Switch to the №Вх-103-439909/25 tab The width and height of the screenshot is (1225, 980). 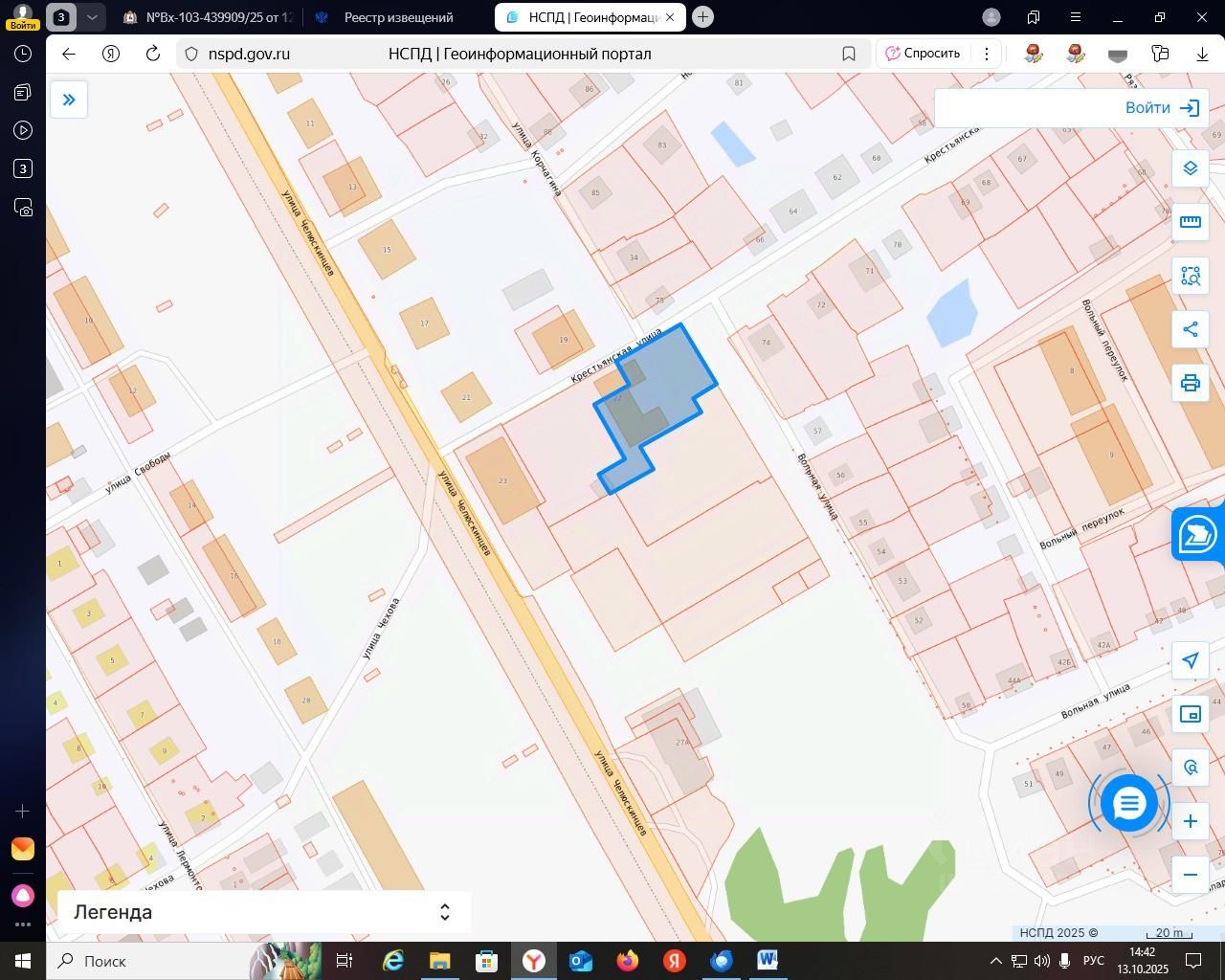point(209,17)
